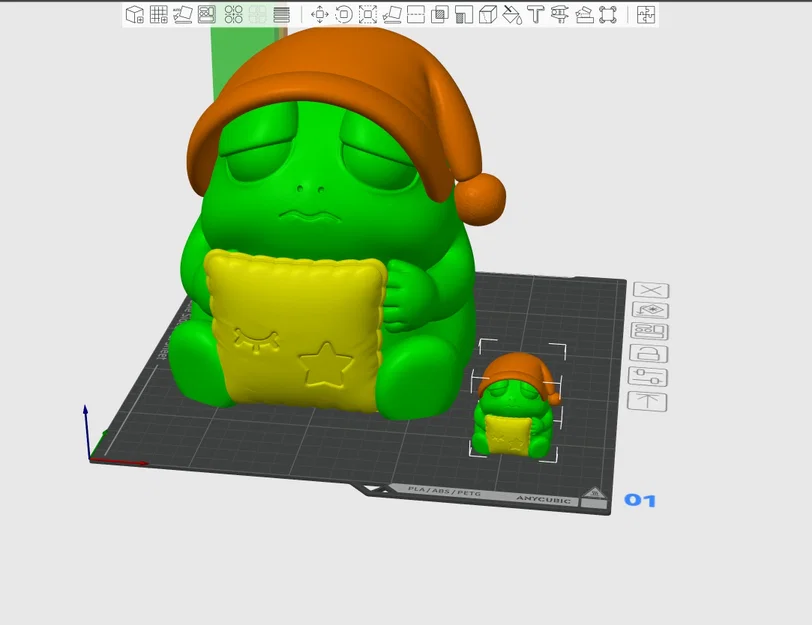Toggle the Assembly view puzzle icon

tap(646, 14)
